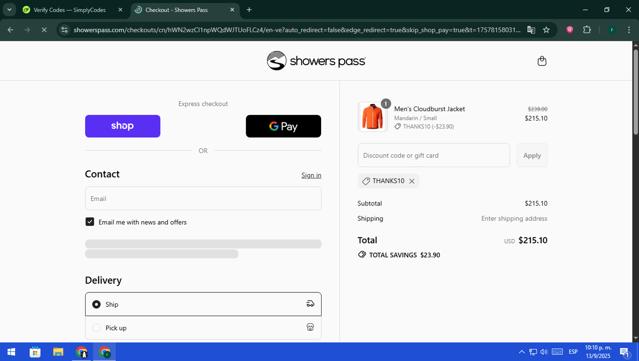Open the Chrome three-dot menu

pos(629,30)
